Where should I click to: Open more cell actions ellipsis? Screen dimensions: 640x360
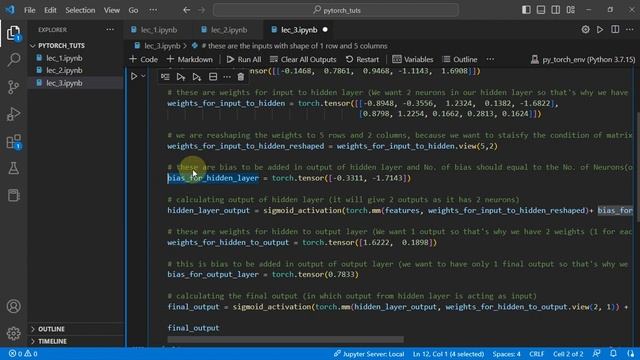(227, 77)
